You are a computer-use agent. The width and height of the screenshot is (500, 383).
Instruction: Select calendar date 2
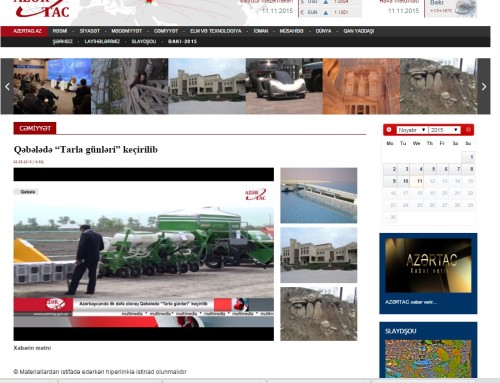391,169
